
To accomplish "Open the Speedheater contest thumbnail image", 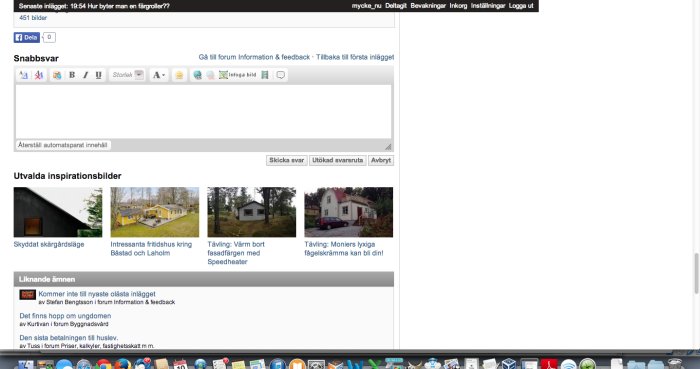I will pyautogui.click(x=252, y=212).
